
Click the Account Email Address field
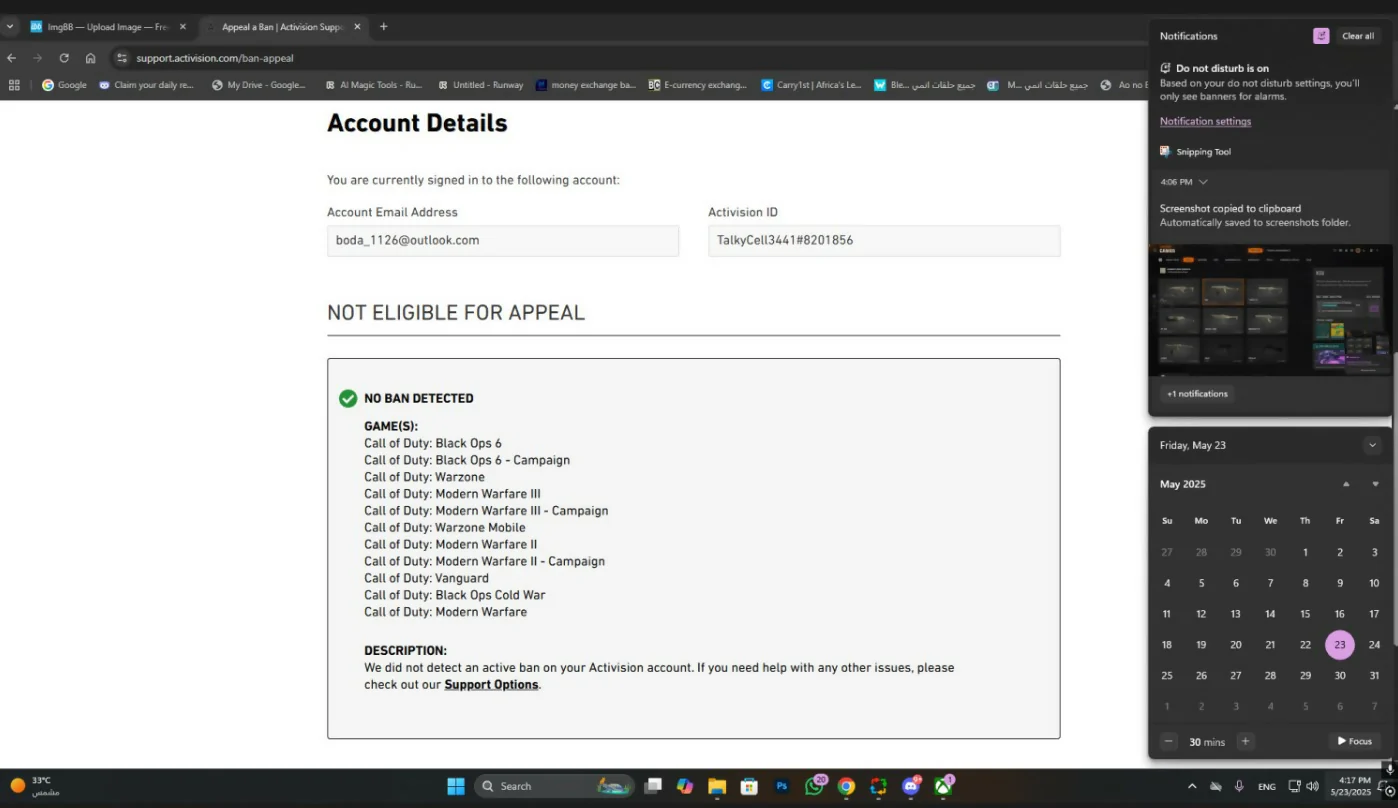point(502,241)
